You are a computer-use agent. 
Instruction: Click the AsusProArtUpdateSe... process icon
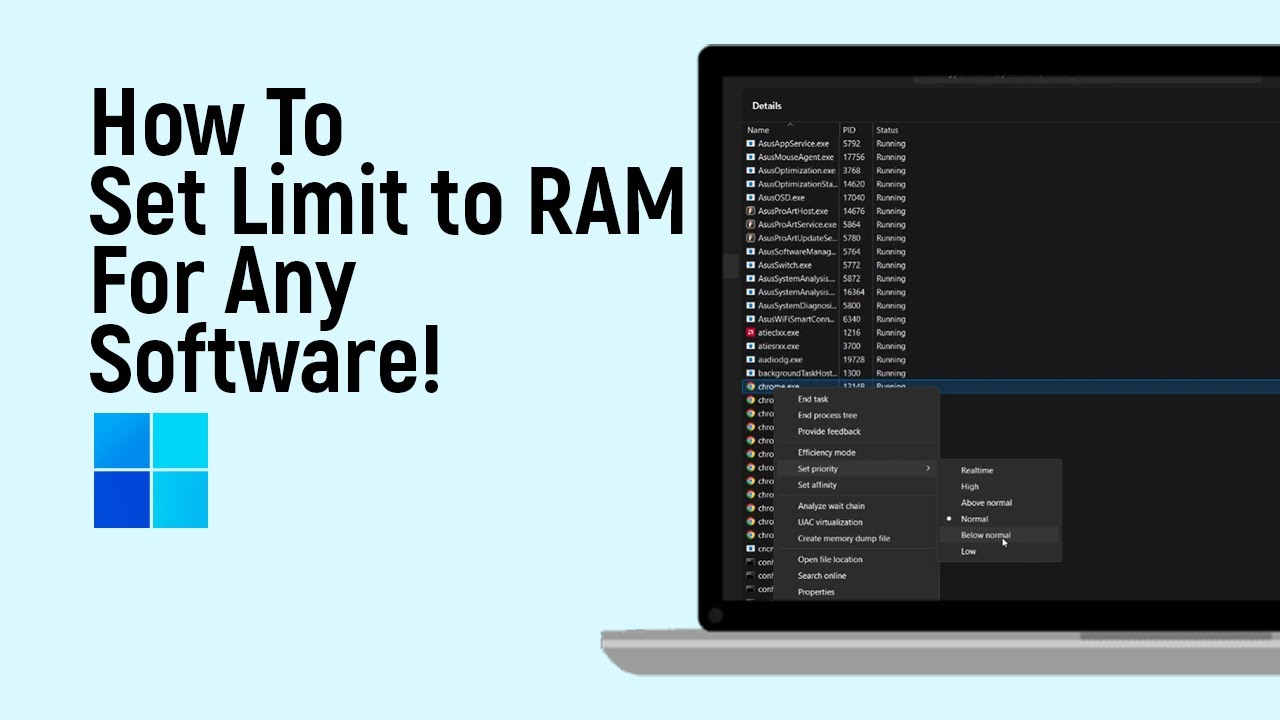coord(750,238)
